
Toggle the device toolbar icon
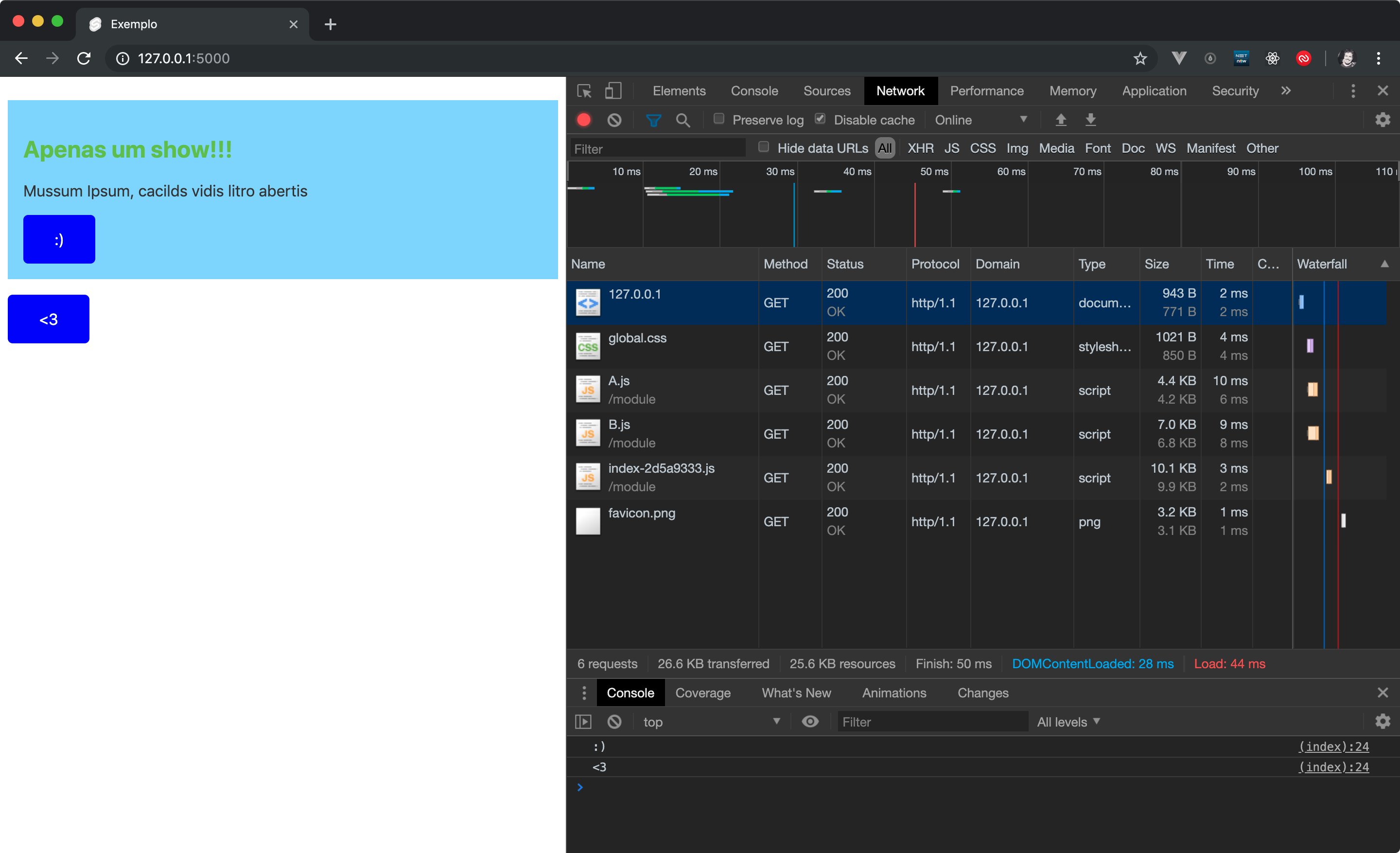(x=613, y=91)
